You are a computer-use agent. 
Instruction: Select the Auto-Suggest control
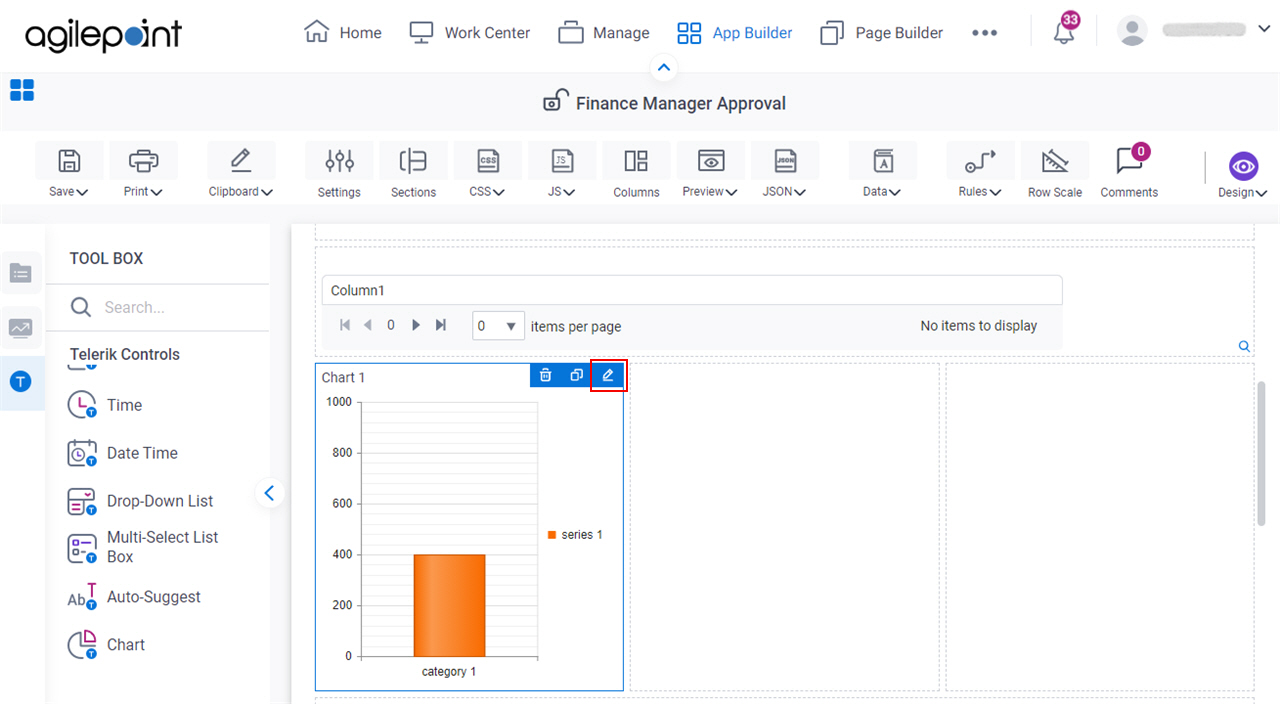click(134, 597)
